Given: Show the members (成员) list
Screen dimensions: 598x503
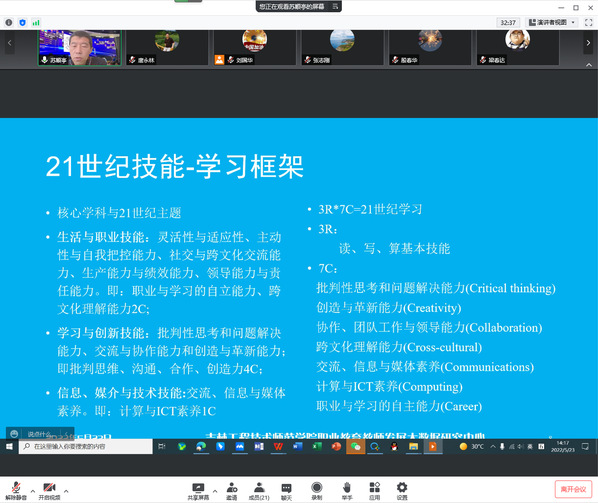Looking at the screenshot, I should coord(259,491).
